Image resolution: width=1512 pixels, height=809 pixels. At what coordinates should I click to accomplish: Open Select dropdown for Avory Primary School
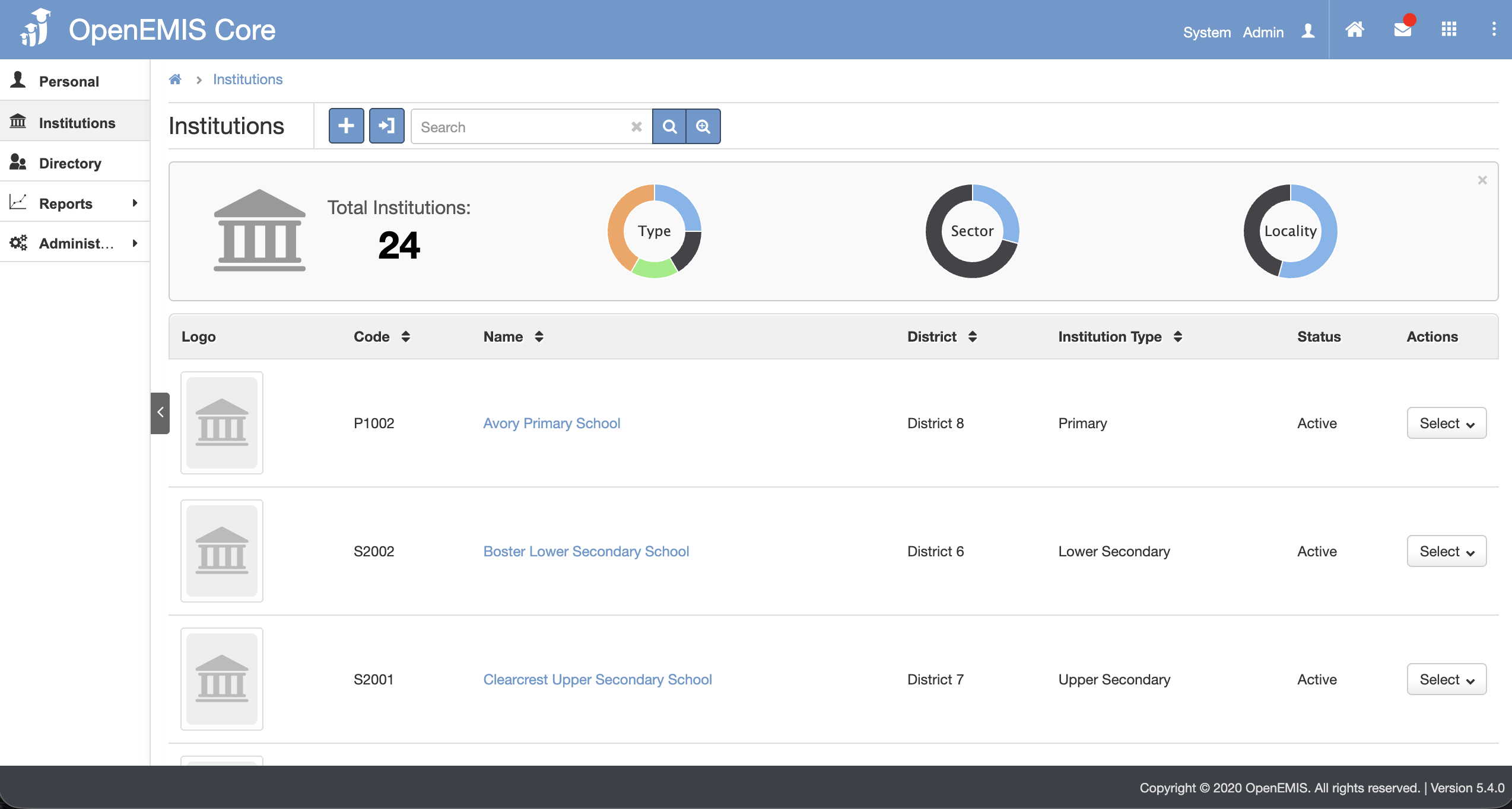point(1446,423)
